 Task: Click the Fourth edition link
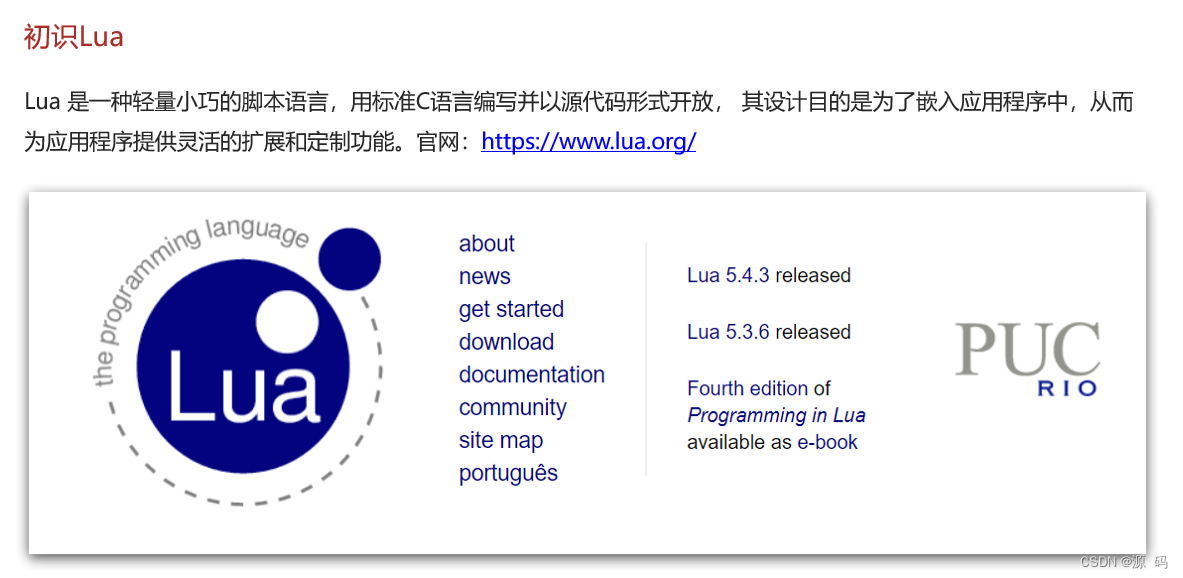tap(747, 389)
